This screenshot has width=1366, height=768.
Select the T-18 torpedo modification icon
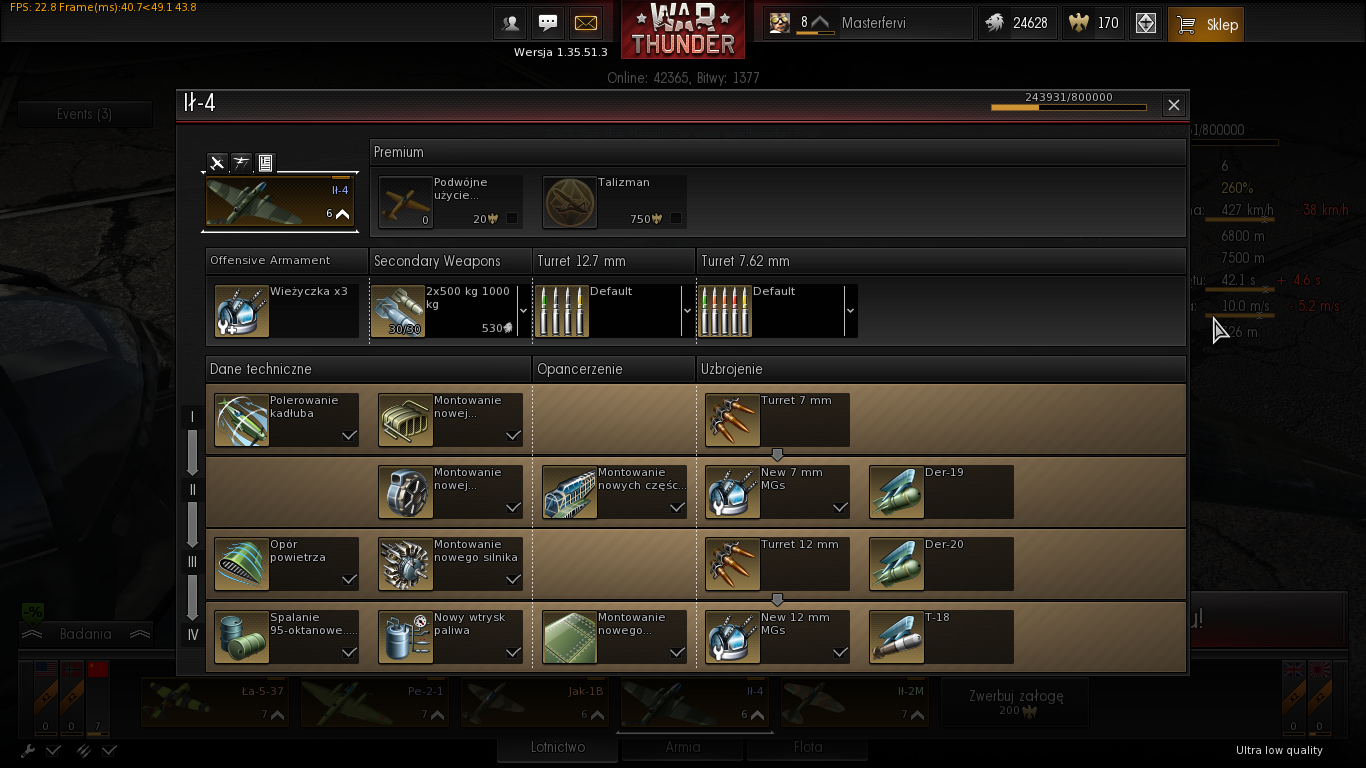click(x=897, y=638)
